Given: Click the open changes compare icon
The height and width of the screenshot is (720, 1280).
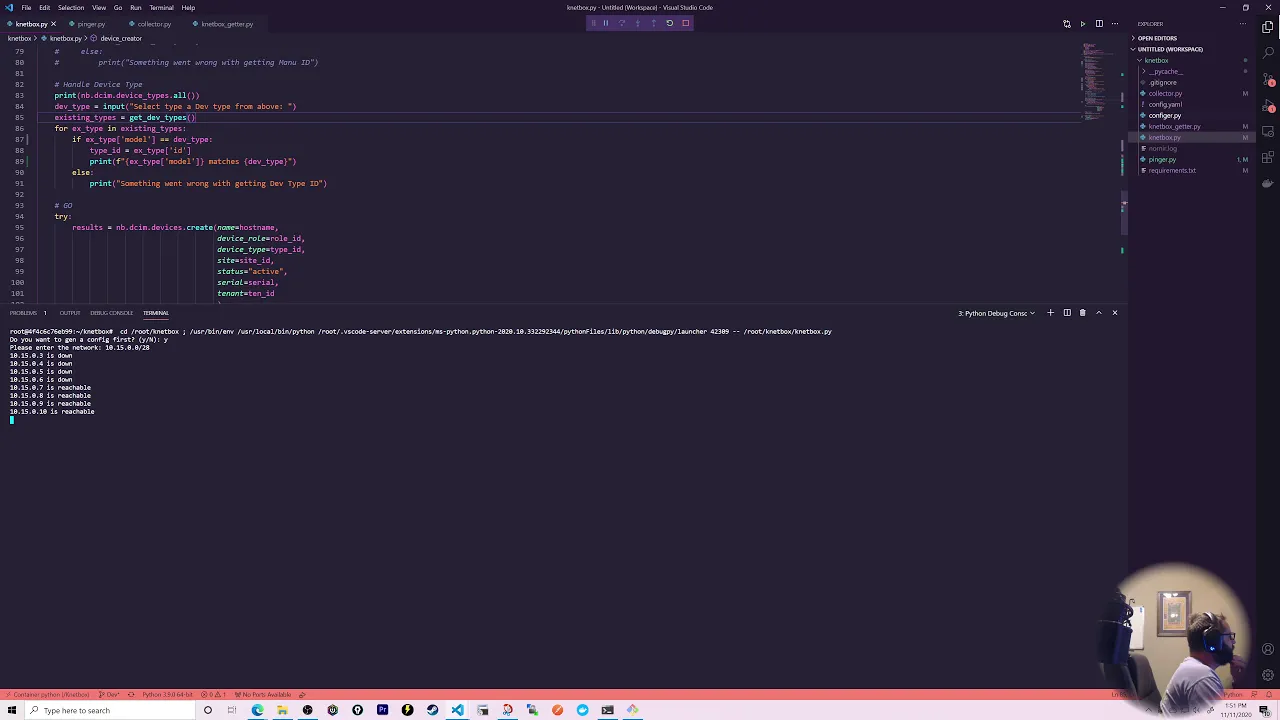Looking at the screenshot, I should click(x=1066, y=24).
